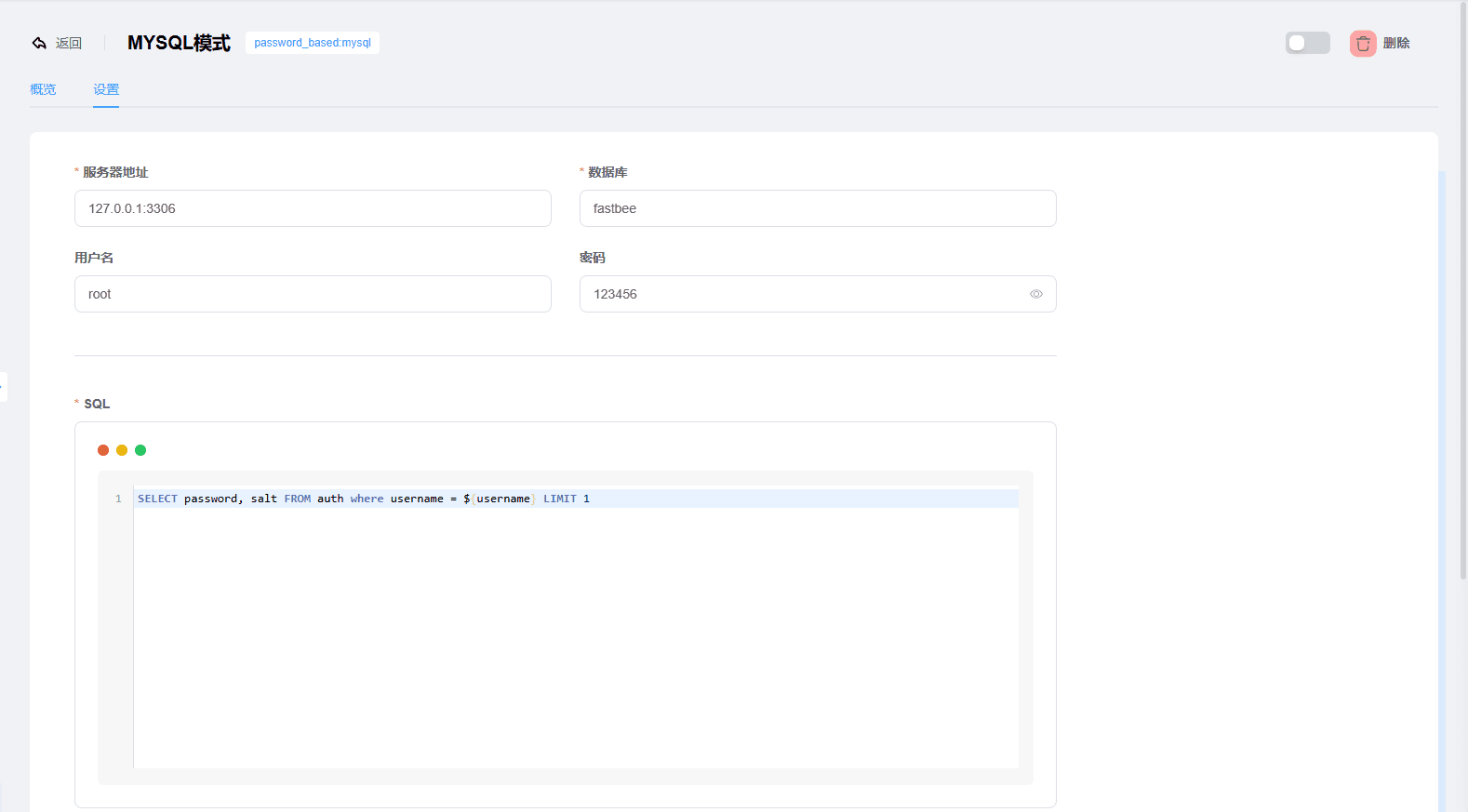The height and width of the screenshot is (812, 1468).
Task: Click the MYSQL模式 page title
Action: click(x=179, y=43)
